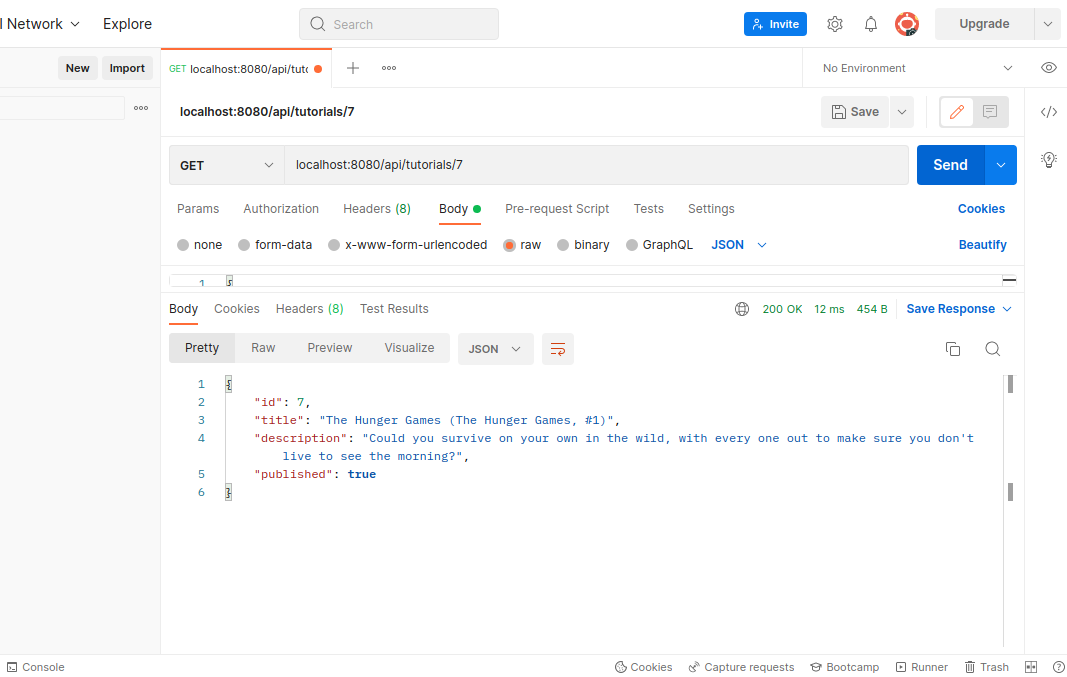
Task: Expand the Upgrade dropdown arrow
Action: click(x=1047, y=24)
